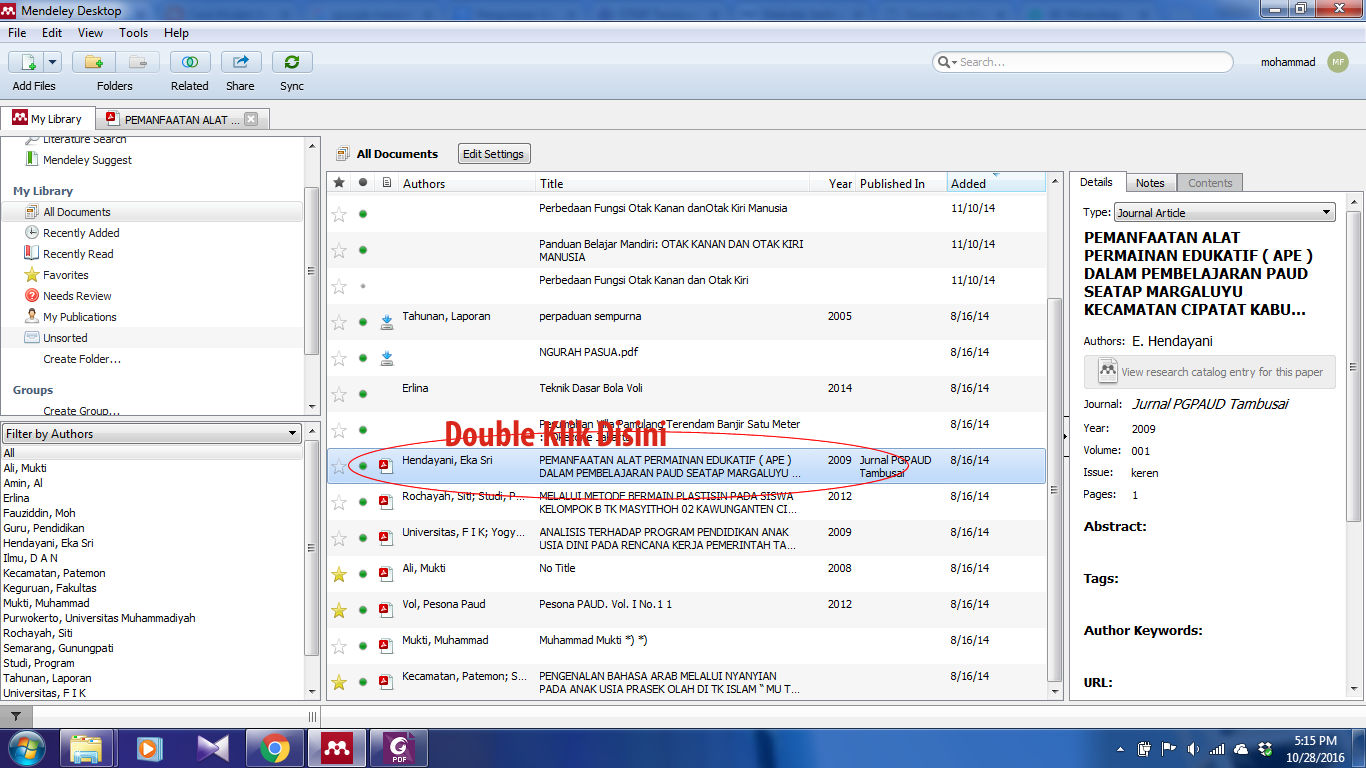
Task: Open the View menu
Action: [x=90, y=33]
